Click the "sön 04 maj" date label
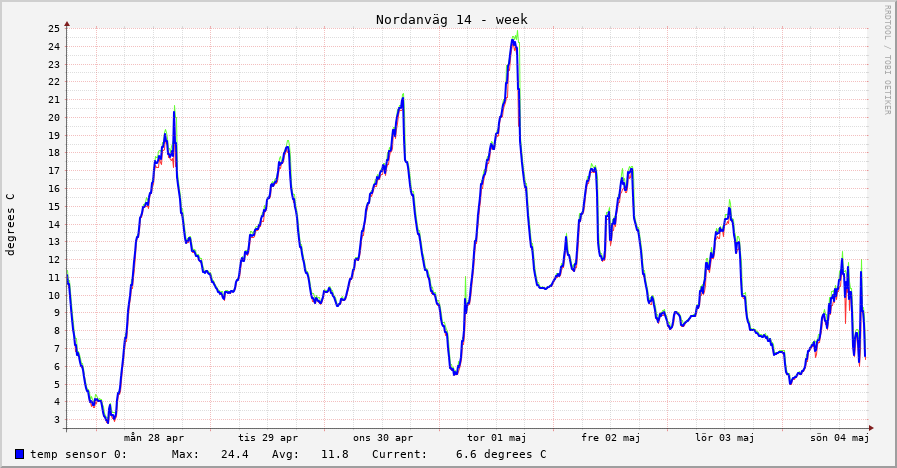897x468 pixels. [839, 438]
